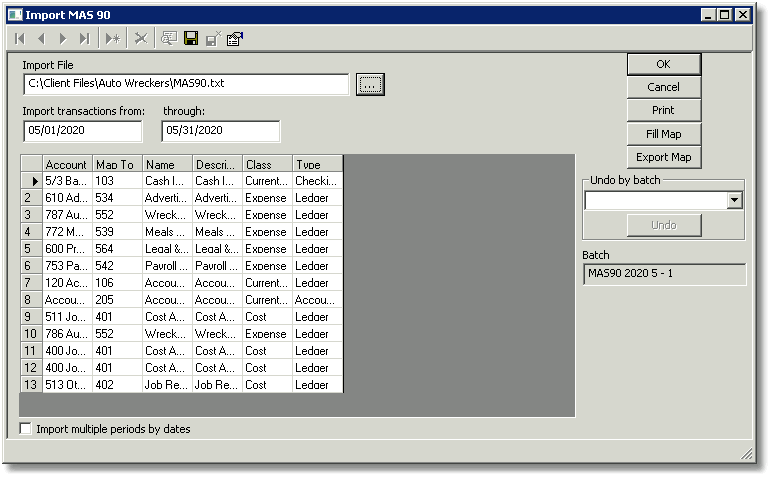Click account cell 5/3 Ba...
This screenshot has height=478, width=771.
pos(67,181)
